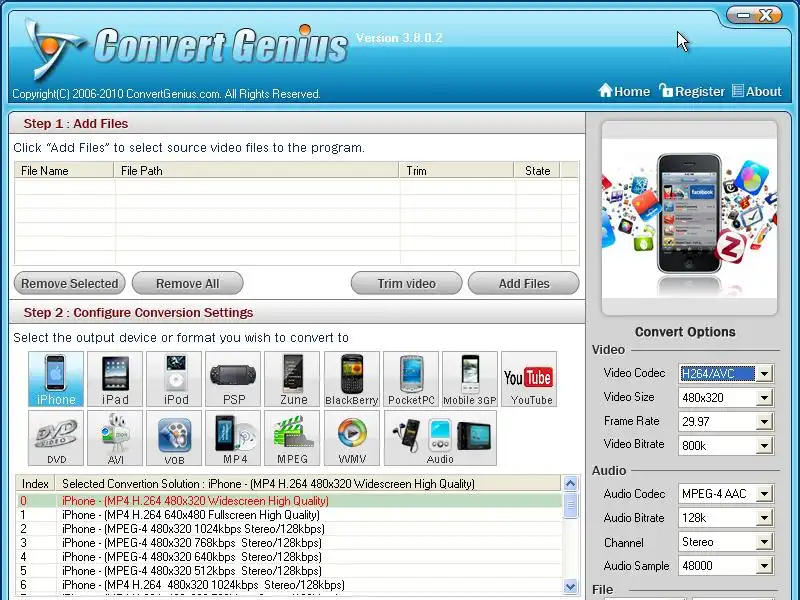Click the Add Files button
The height and width of the screenshot is (600, 800).
[523, 283]
